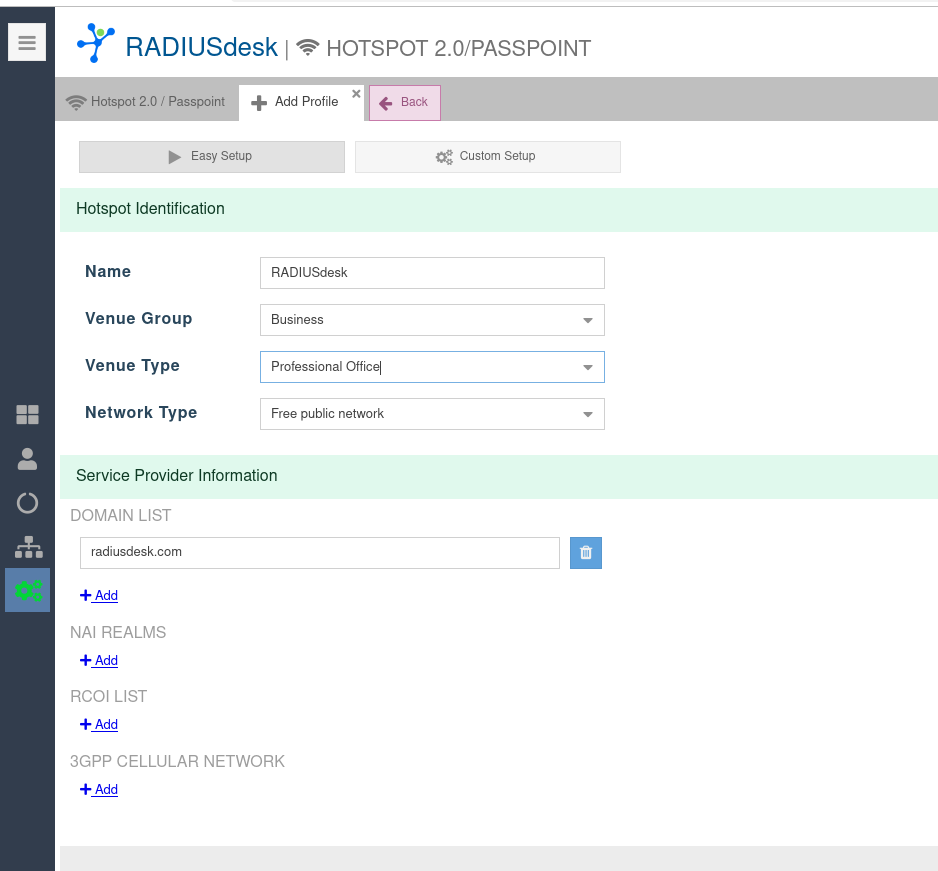Choose the Easy Setup mode
Screen dimensions: 938x871
[212, 157]
